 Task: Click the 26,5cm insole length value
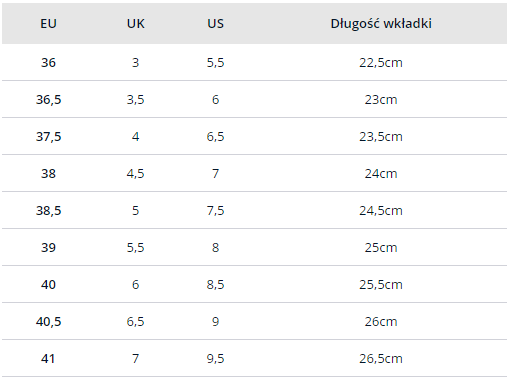tap(381, 359)
